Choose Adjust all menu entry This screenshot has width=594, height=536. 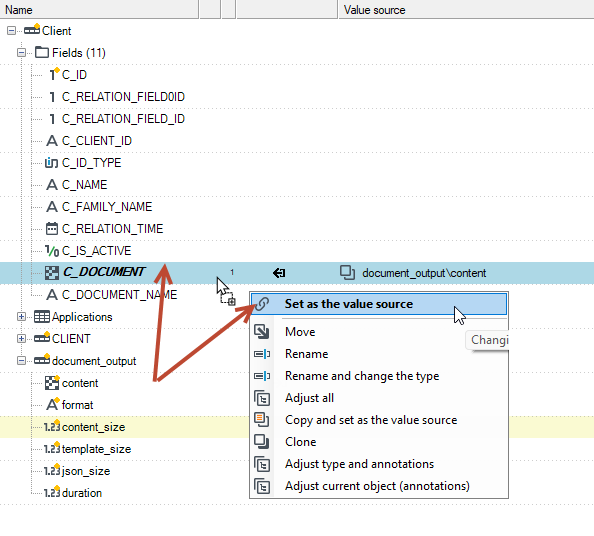click(378, 398)
